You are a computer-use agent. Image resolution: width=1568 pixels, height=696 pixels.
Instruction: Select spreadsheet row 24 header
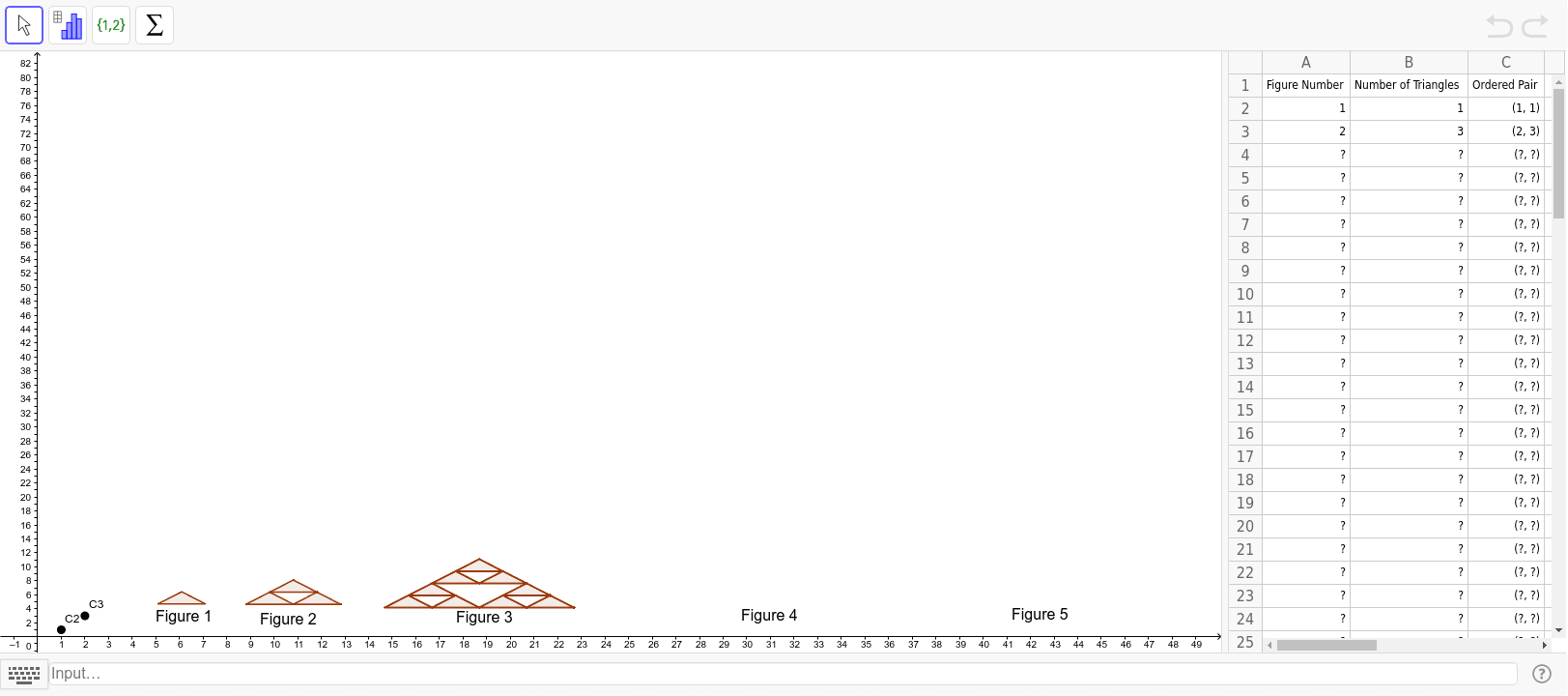[x=1244, y=619]
